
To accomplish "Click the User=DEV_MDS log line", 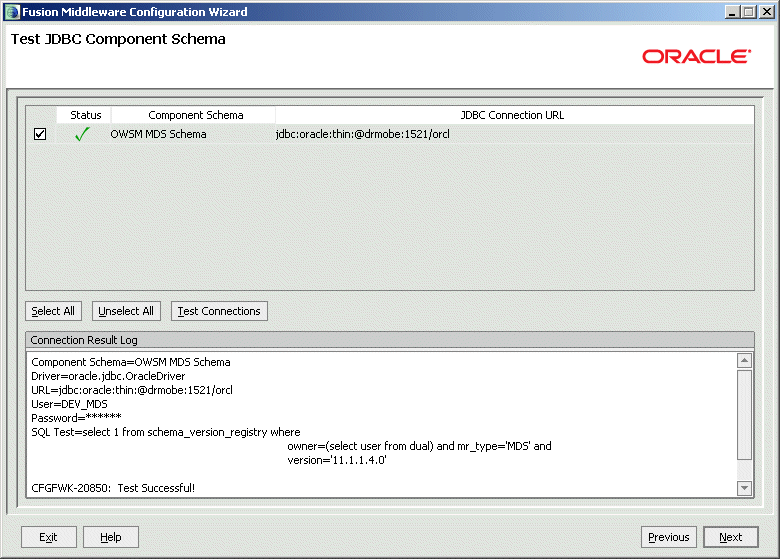I will pyautogui.click(x=69, y=404).
